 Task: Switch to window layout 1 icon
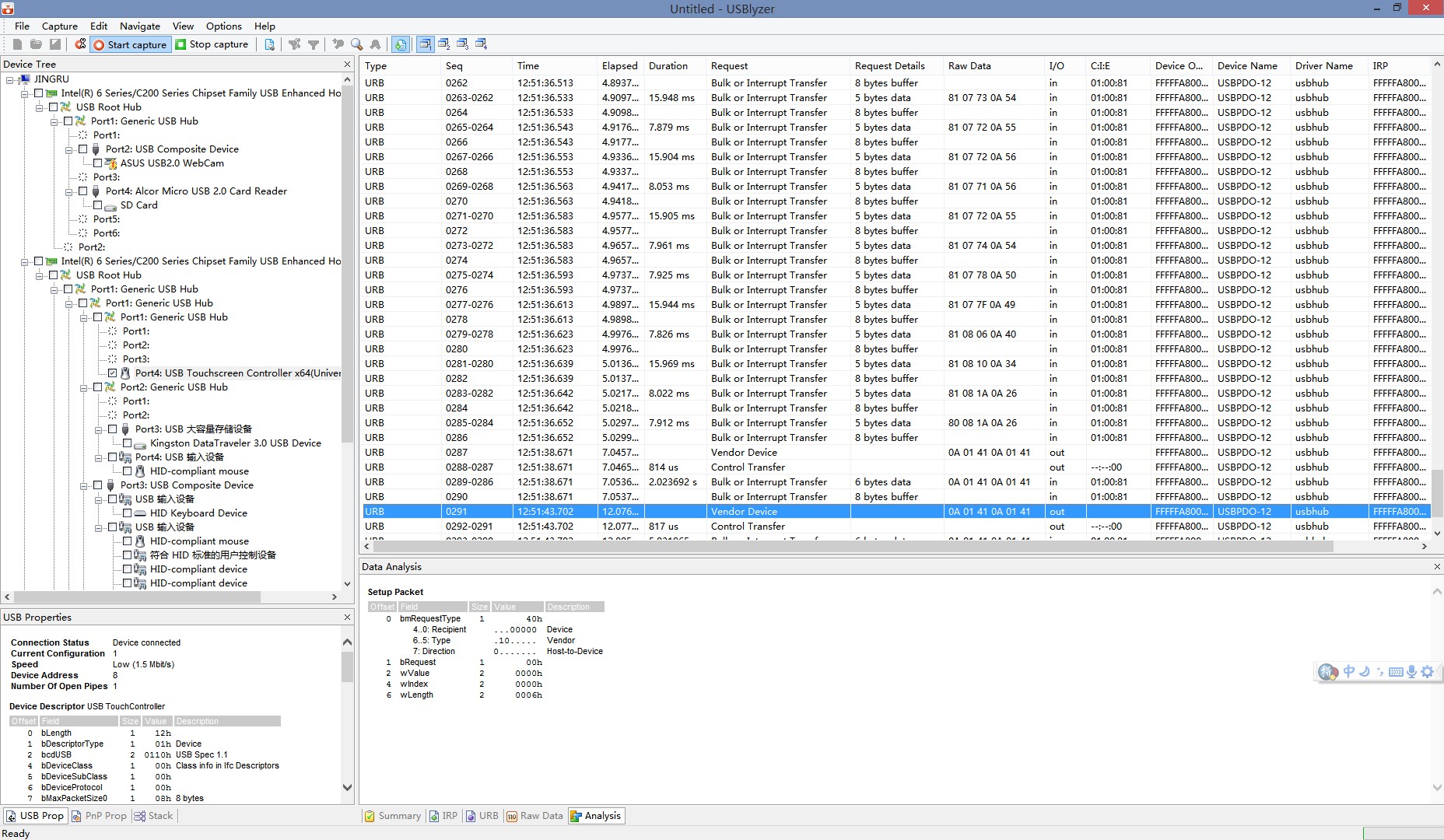click(x=426, y=44)
